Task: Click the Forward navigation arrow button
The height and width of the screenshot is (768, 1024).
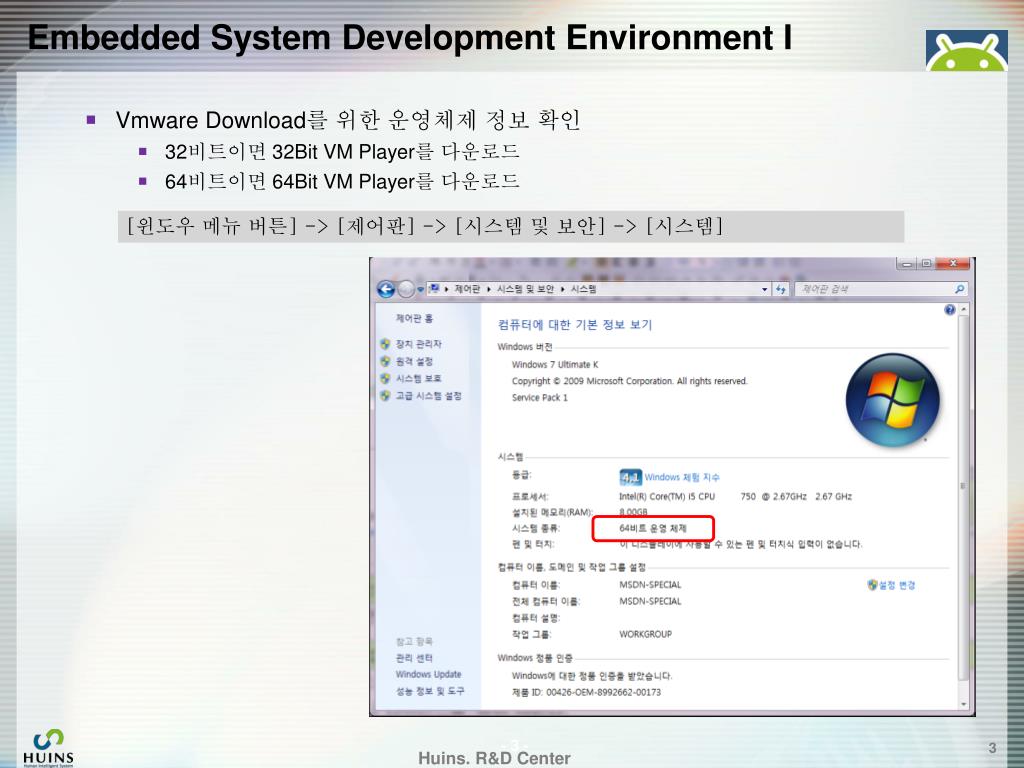Action: pos(406,289)
